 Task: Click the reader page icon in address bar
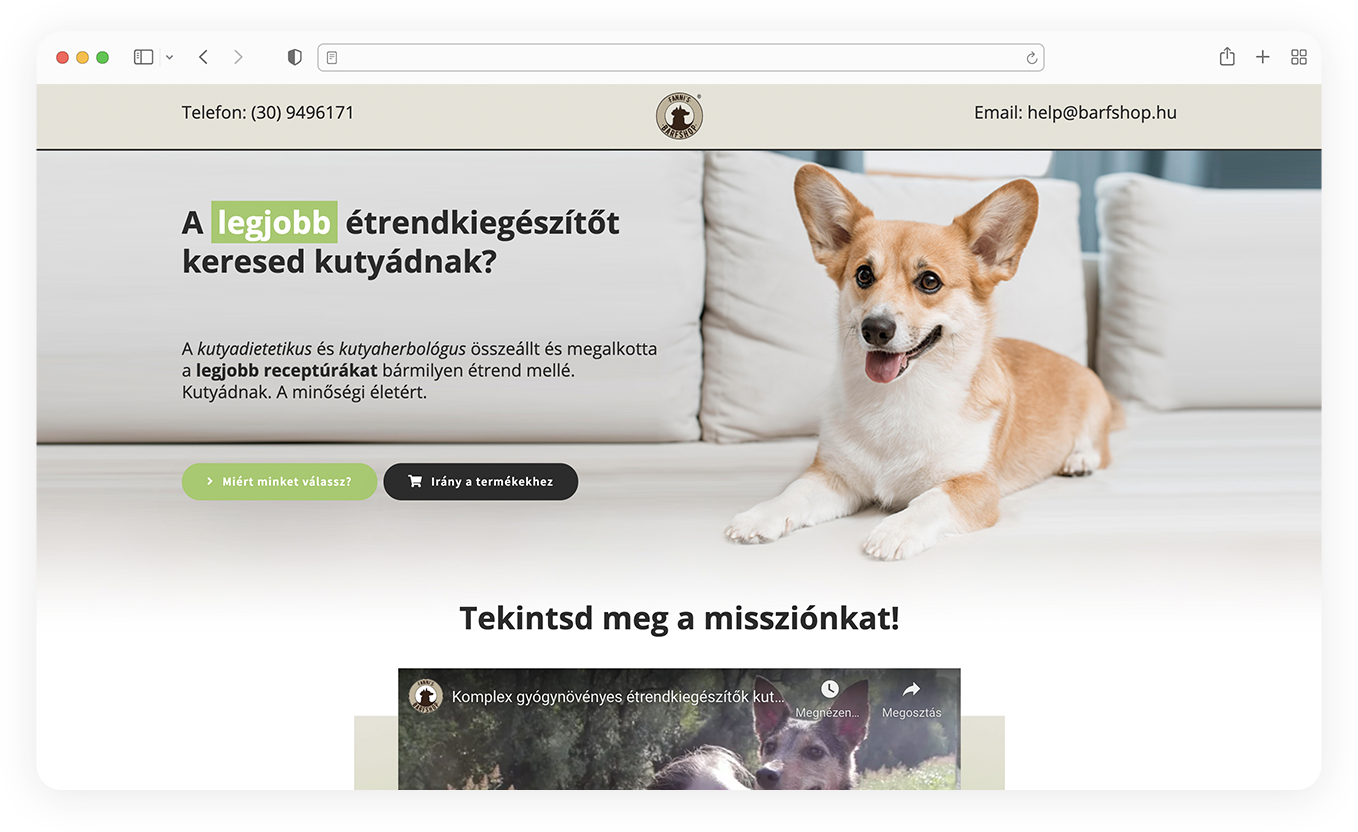point(332,58)
